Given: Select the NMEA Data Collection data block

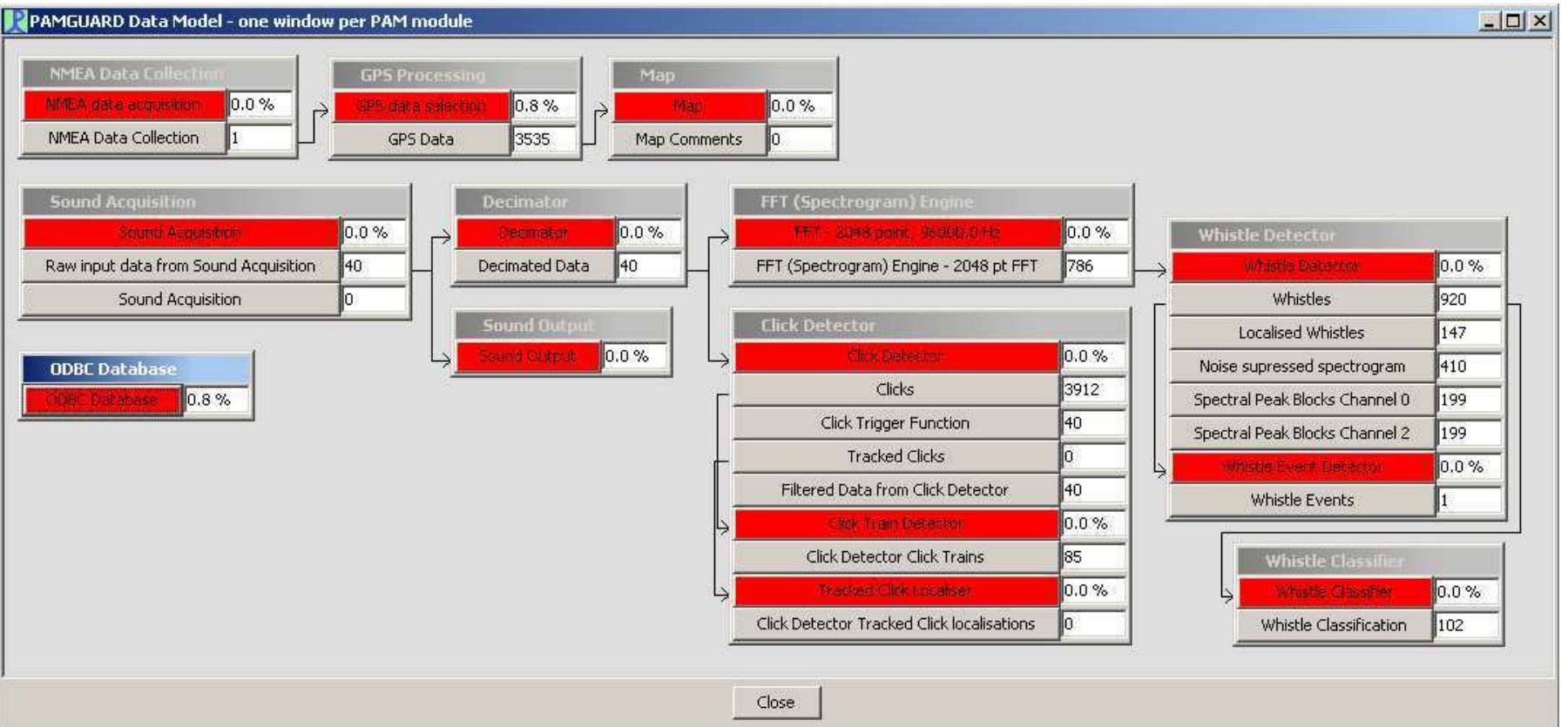Looking at the screenshot, I should pyautogui.click(x=124, y=138).
